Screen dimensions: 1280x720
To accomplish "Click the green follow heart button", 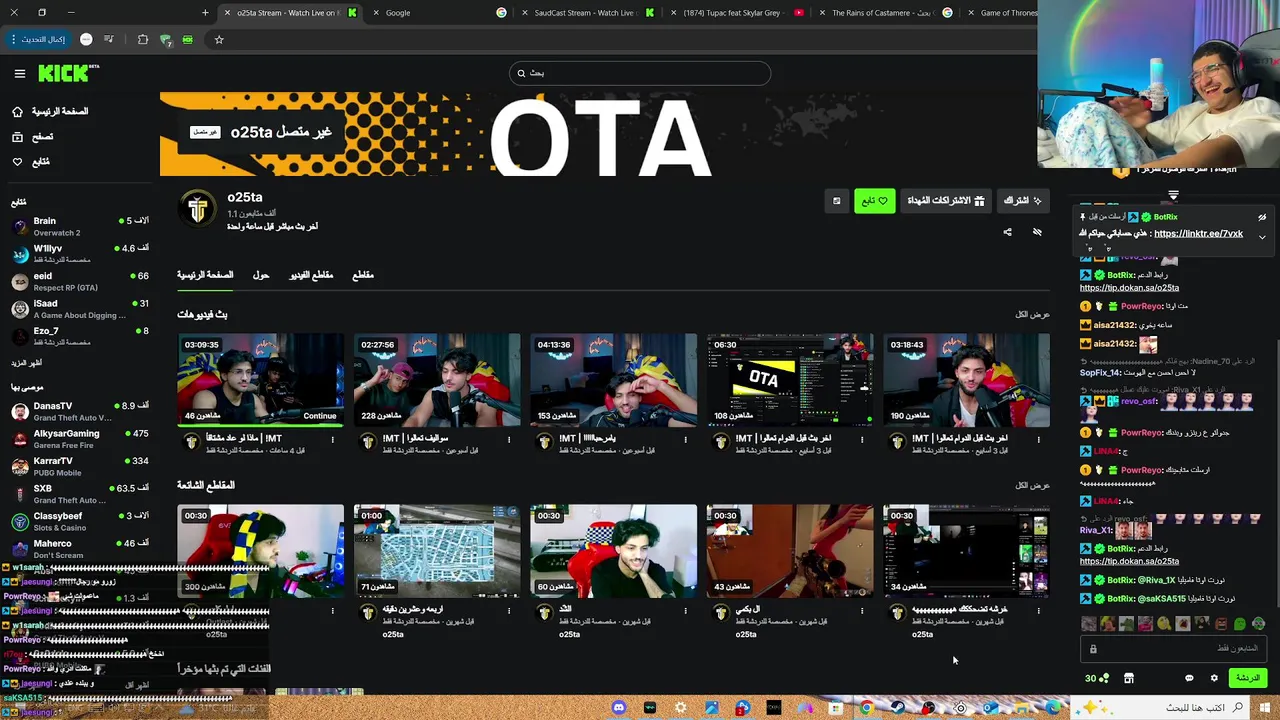I will click(x=875, y=201).
